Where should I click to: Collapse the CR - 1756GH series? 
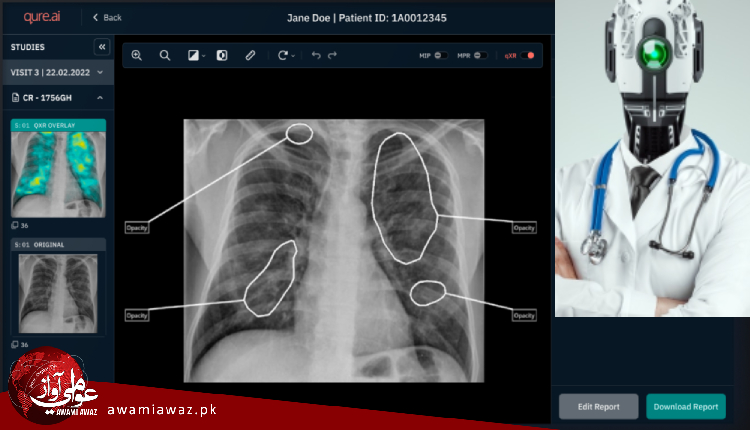tap(100, 97)
